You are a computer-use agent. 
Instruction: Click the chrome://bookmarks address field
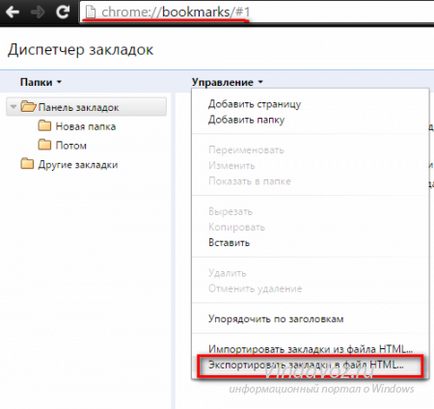(x=257, y=13)
